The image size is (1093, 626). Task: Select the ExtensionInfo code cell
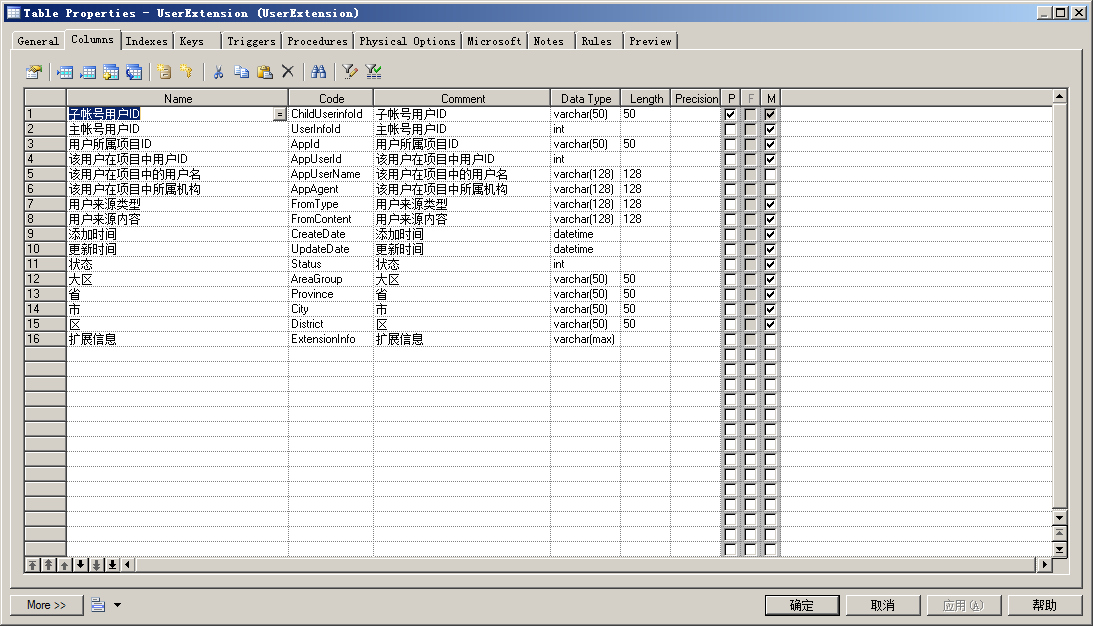point(331,339)
